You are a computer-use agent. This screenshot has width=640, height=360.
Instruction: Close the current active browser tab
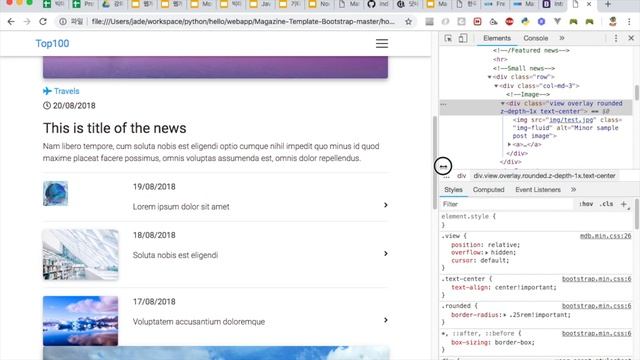pos(589,4)
